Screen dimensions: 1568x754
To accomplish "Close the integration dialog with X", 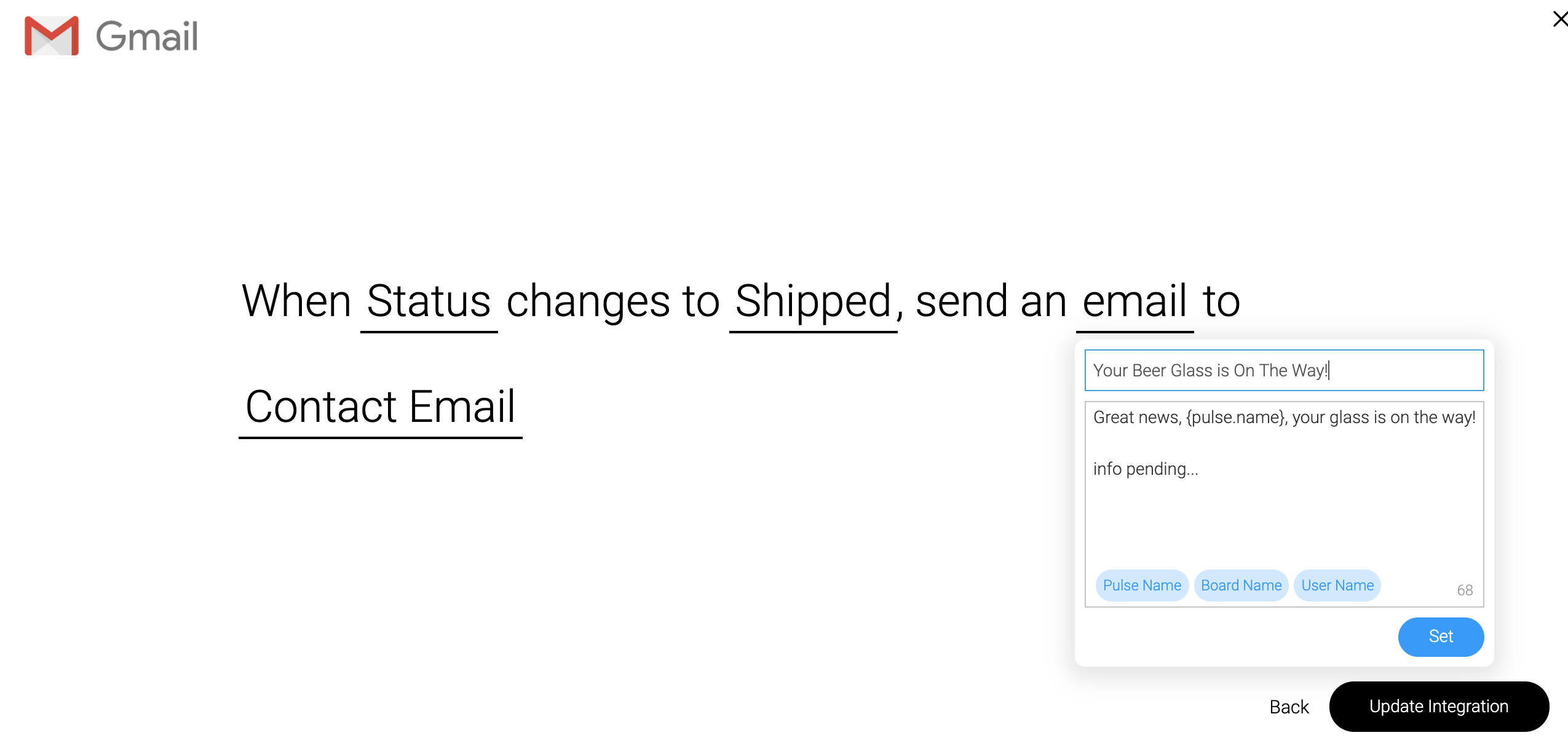I will [x=1559, y=19].
